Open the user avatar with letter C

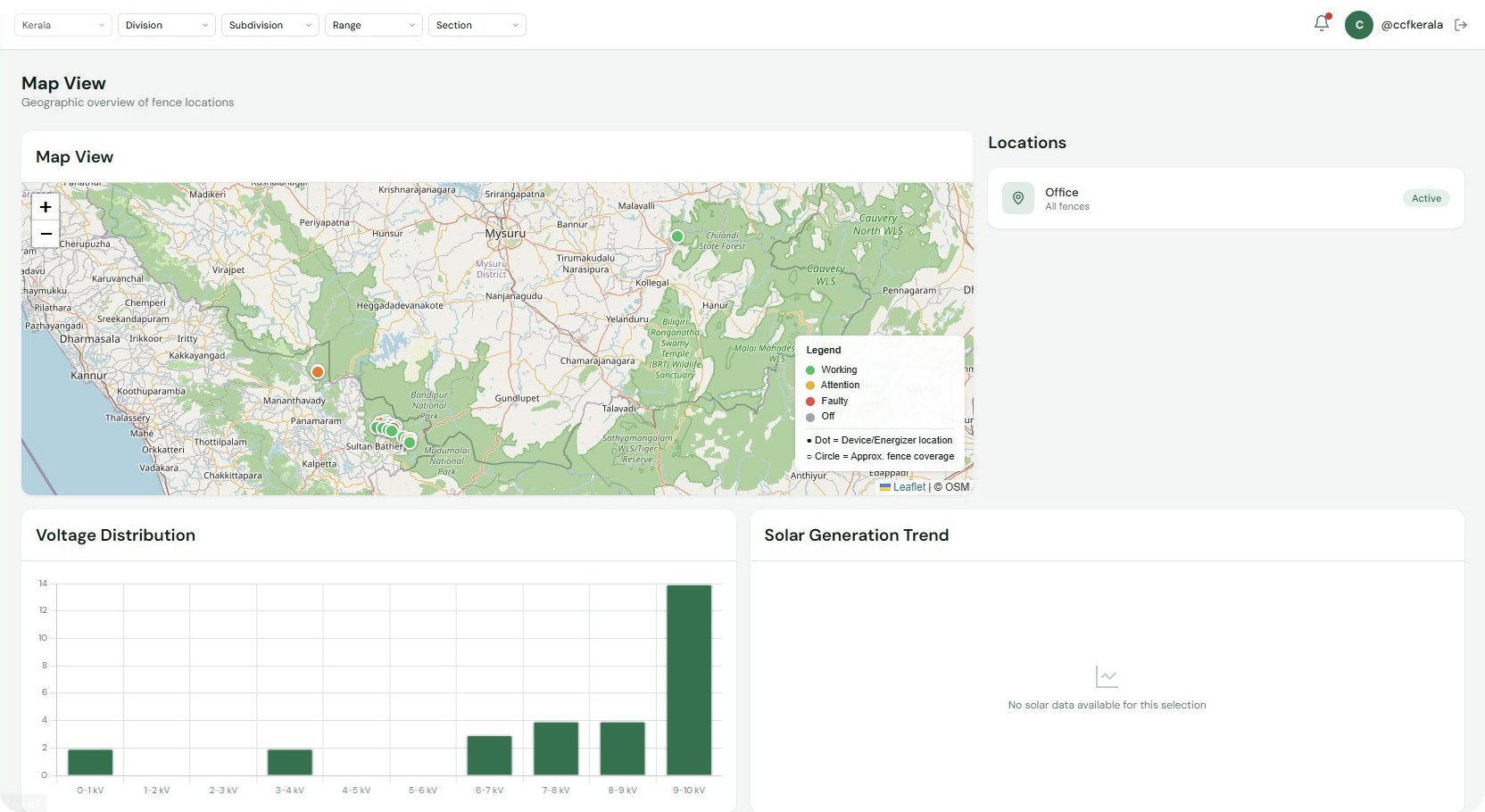click(1358, 25)
